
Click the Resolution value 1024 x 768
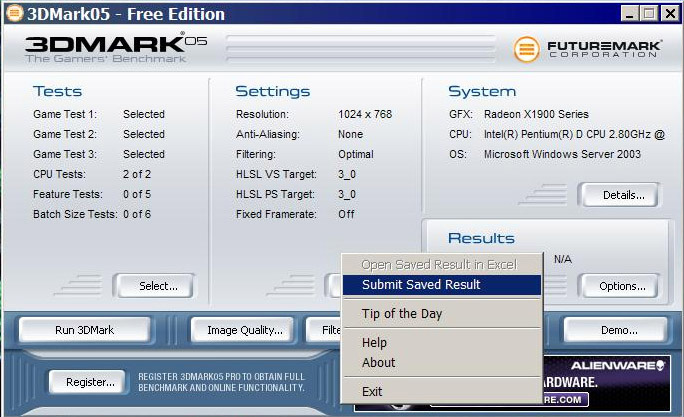tap(365, 114)
